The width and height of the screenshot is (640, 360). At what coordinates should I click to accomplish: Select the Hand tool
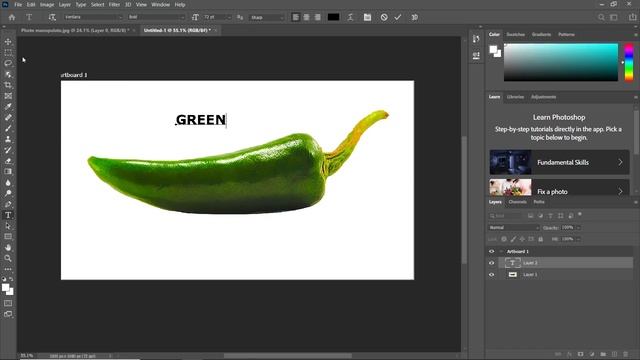coord(8,247)
